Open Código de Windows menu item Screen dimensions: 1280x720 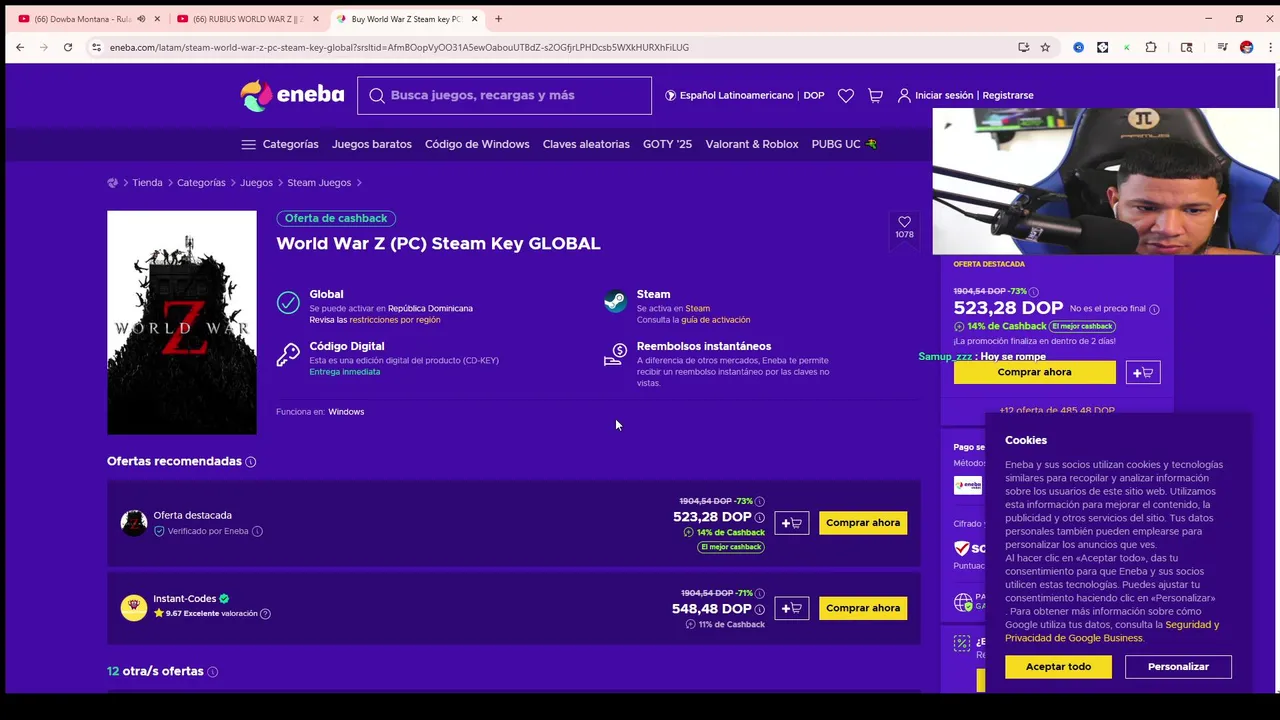477,144
